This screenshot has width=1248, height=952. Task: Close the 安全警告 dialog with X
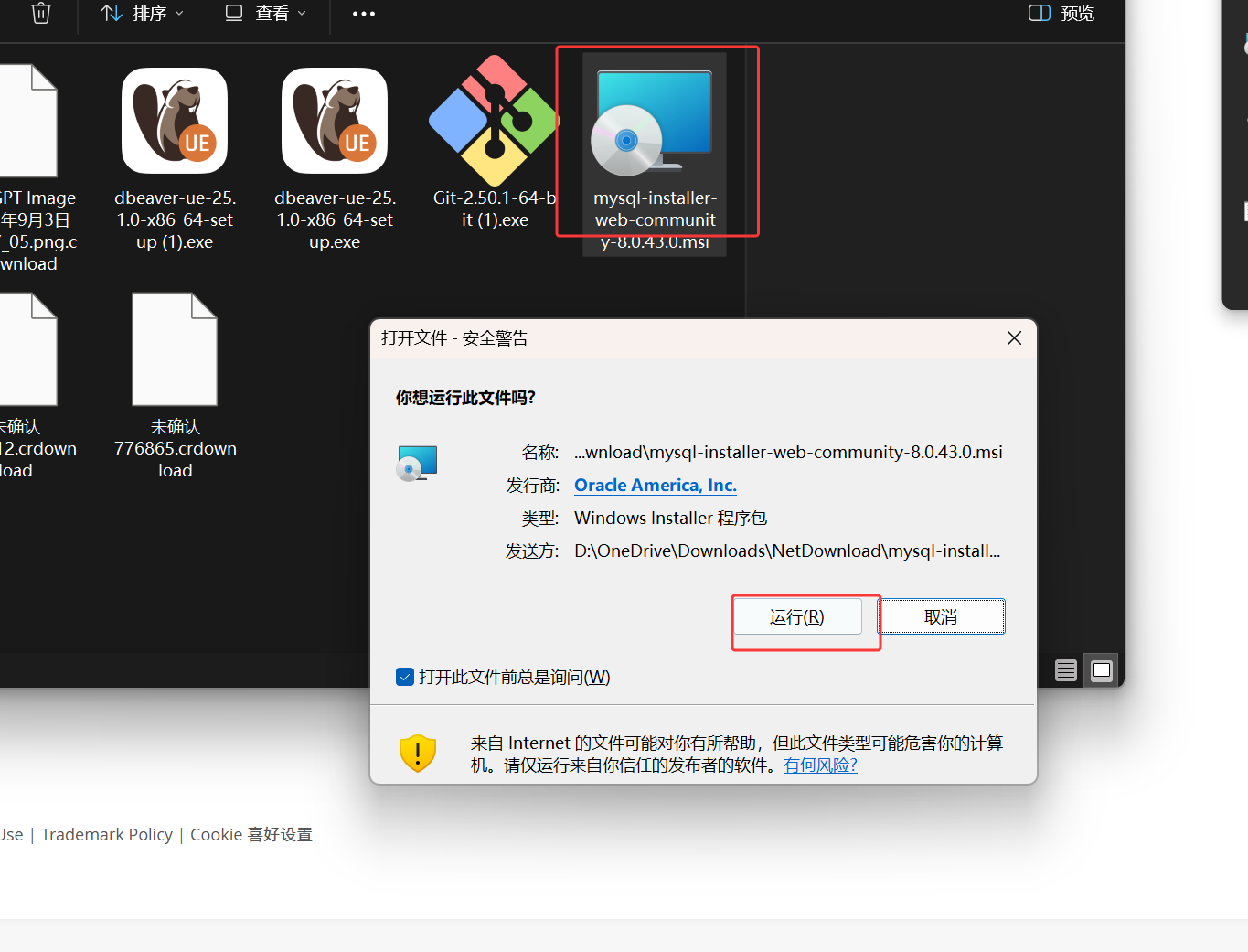(x=1014, y=338)
